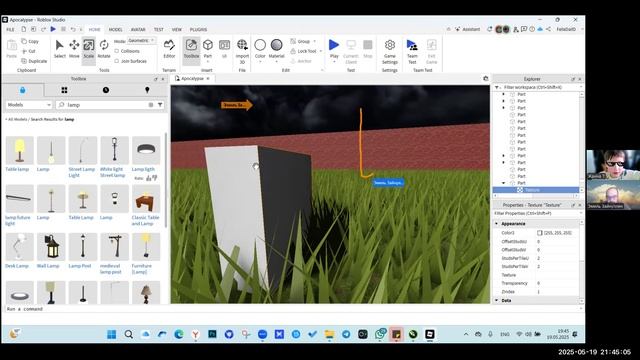Open the Terrain Editor
Viewport: 640px width, 360px height.
click(169, 49)
